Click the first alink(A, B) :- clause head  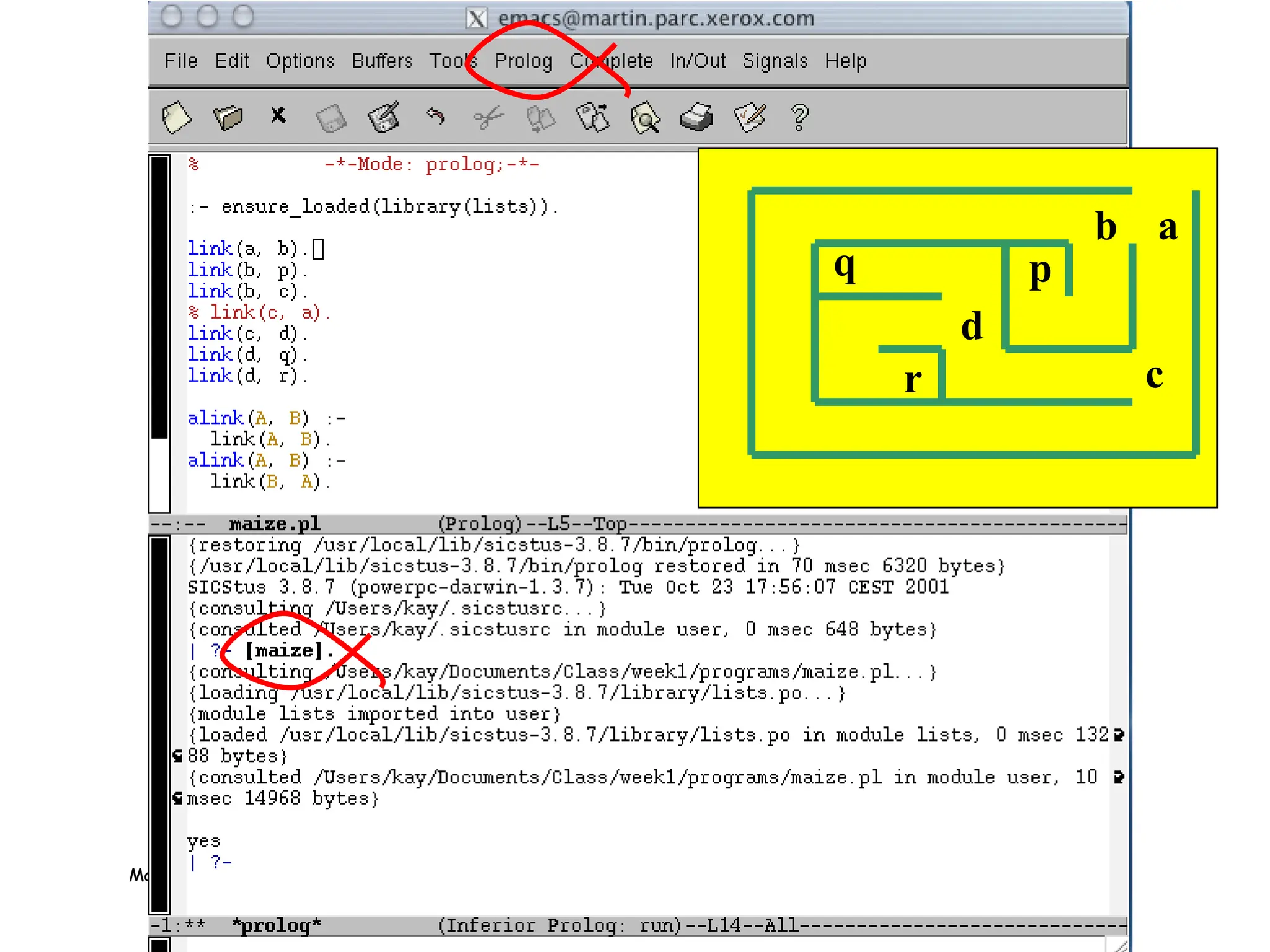tap(267, 418)
